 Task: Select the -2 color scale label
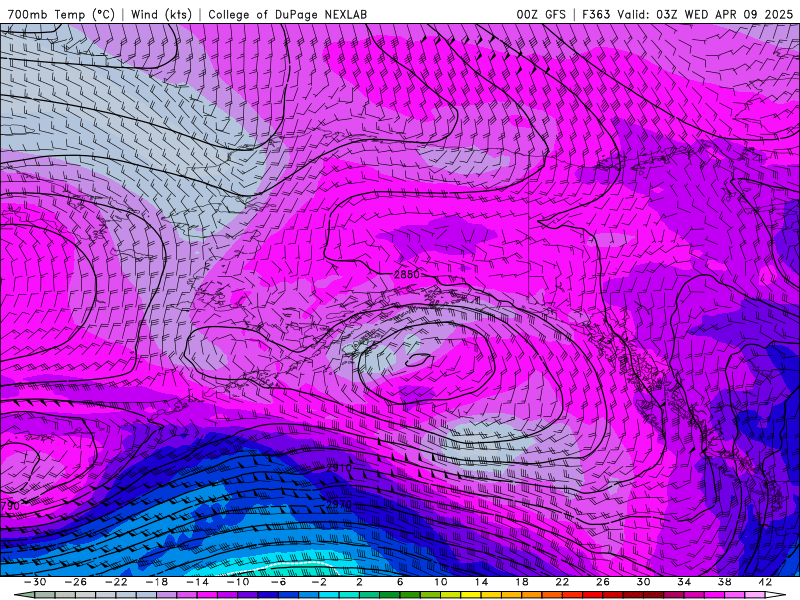coord(319,582)
